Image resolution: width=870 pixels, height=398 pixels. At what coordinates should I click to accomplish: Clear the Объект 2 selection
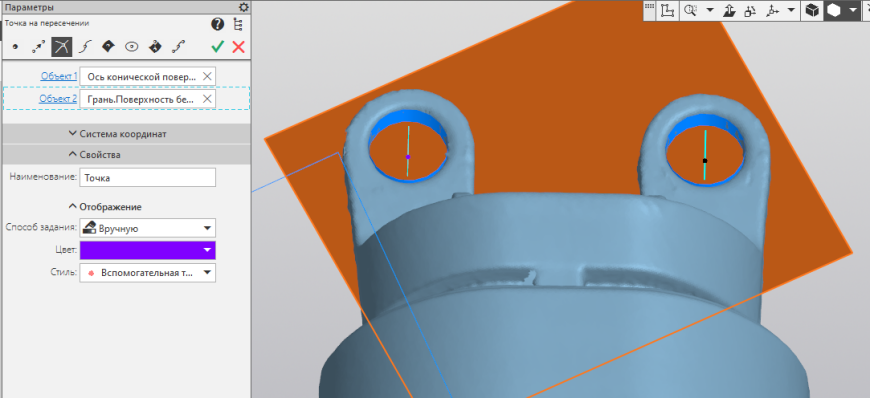click(x=207, y=99)
